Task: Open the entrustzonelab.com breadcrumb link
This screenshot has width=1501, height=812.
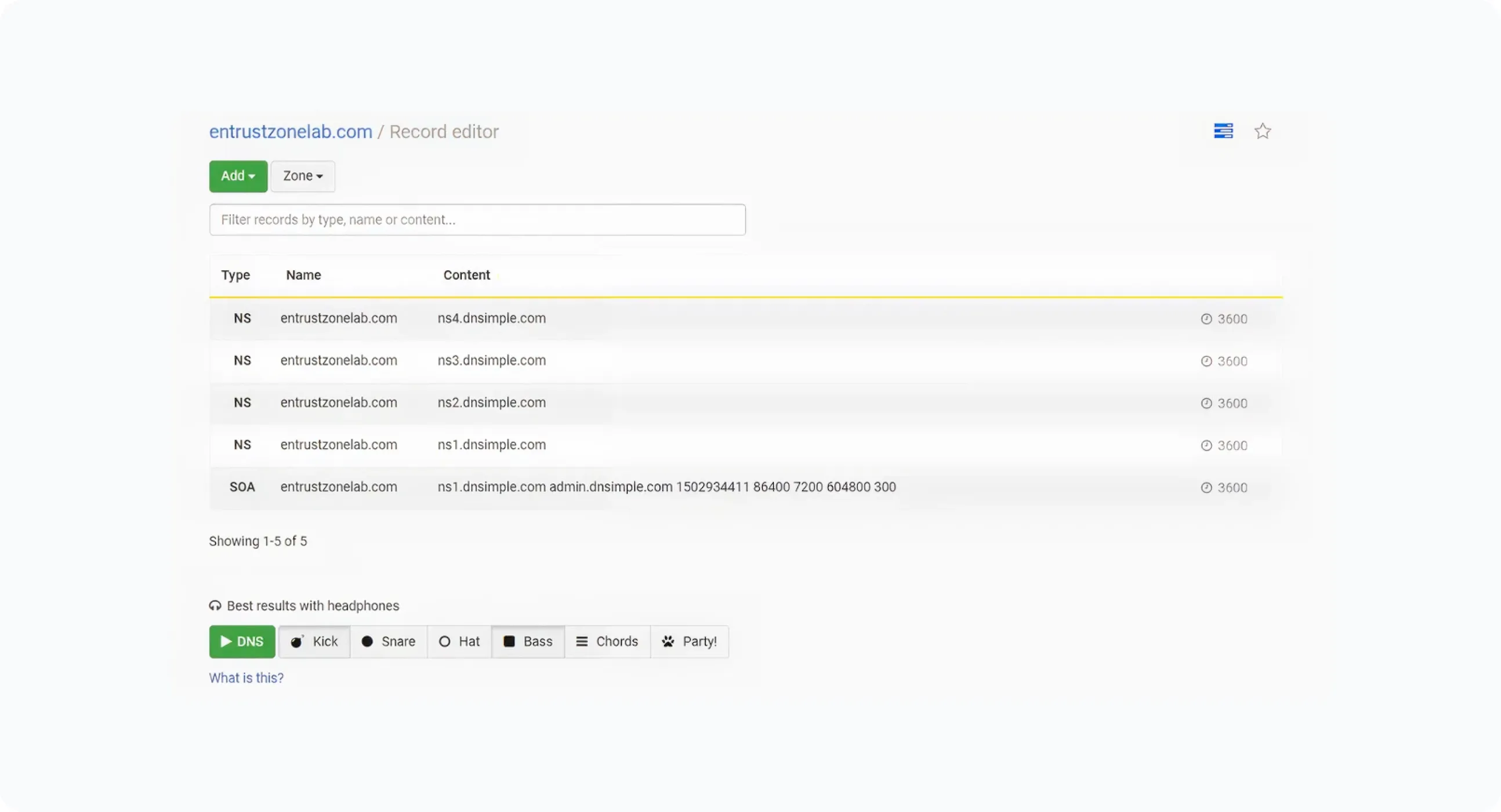Action: pos(290,132)
